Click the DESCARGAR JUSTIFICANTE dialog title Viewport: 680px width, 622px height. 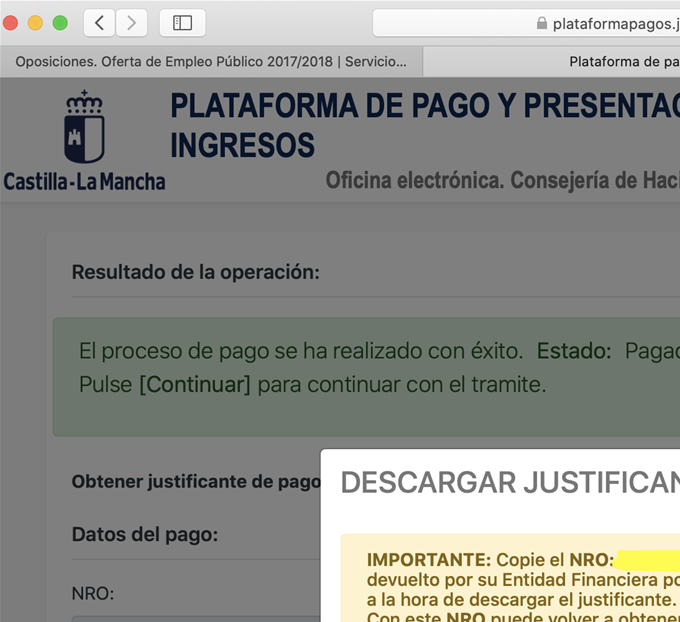pyautogui.click(x=510, y=483)
